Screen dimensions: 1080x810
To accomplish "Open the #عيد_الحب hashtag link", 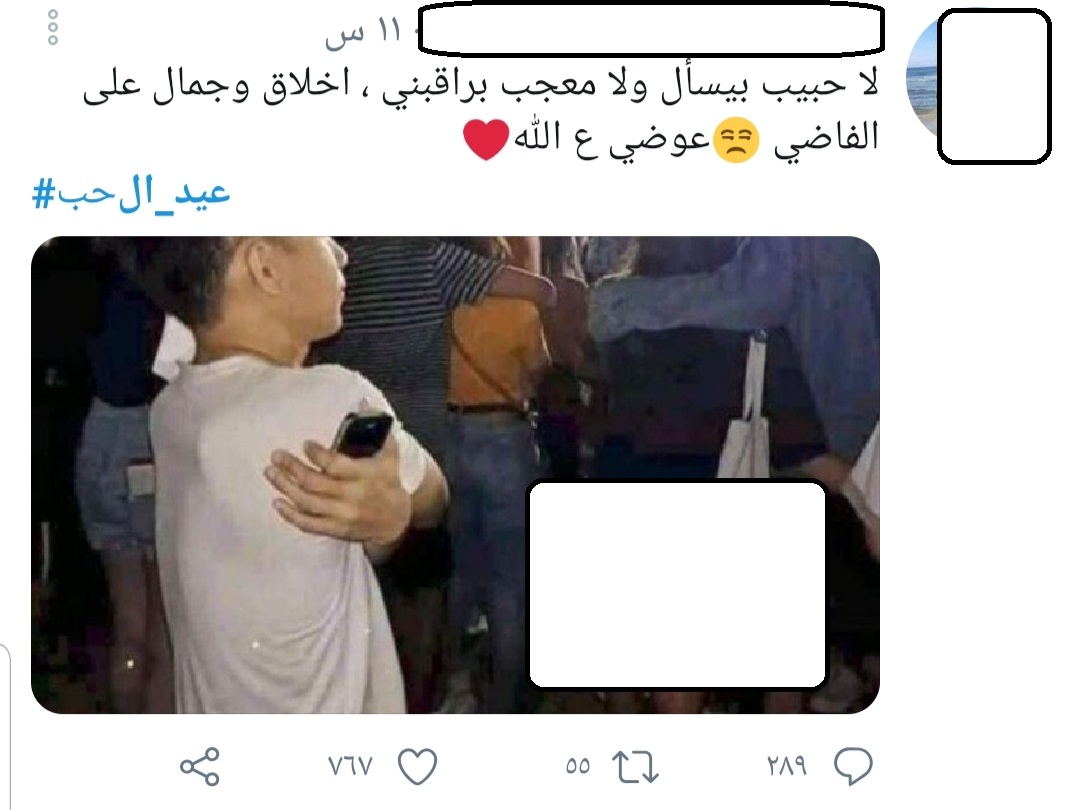I will [131, 194].
